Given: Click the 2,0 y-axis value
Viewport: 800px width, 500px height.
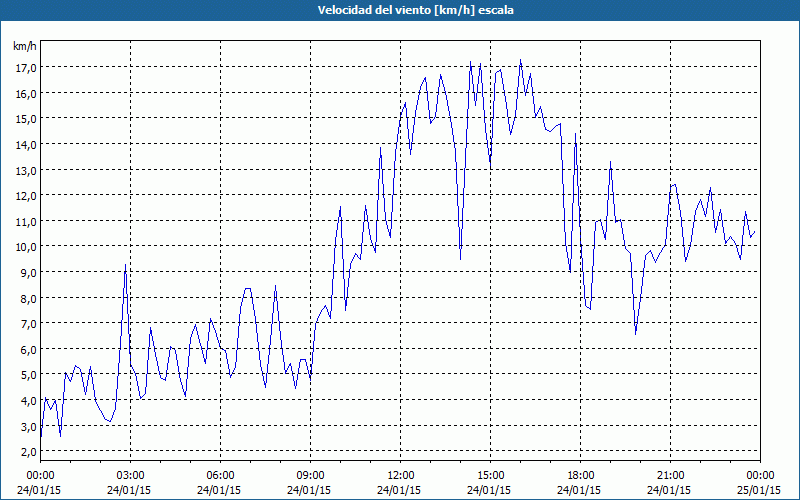Looking at the screenshot, I should point(27,452).
